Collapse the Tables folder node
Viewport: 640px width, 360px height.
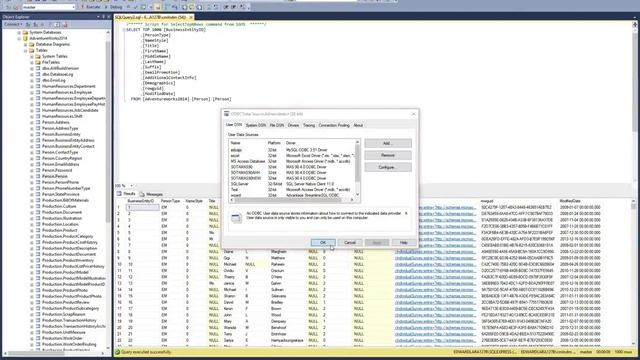pyautogui.click(x=25, y=50)
